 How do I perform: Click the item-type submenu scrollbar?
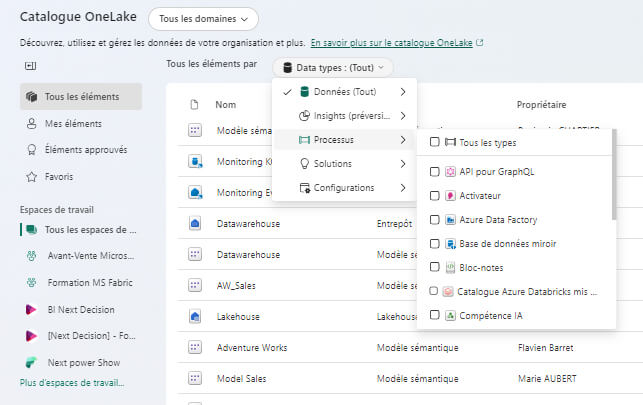(613, 175)
